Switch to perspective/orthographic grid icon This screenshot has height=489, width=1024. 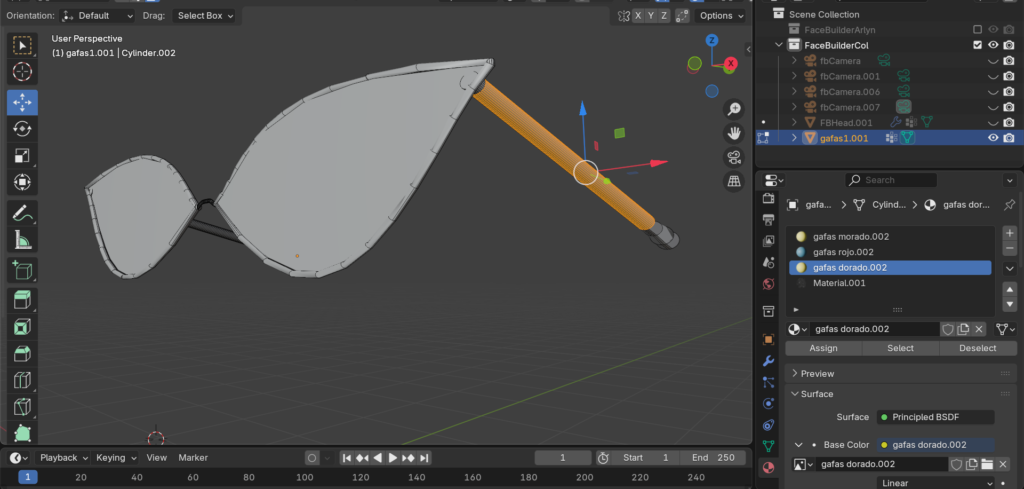click(x=734, y=181)
